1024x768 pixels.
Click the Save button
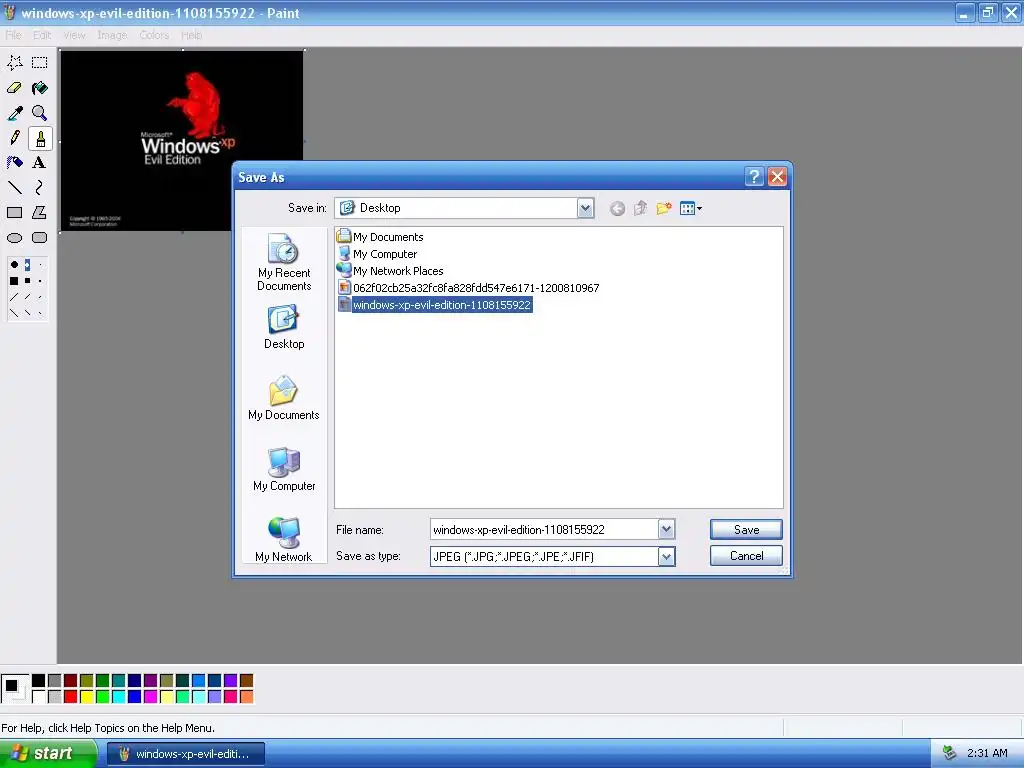746,530
